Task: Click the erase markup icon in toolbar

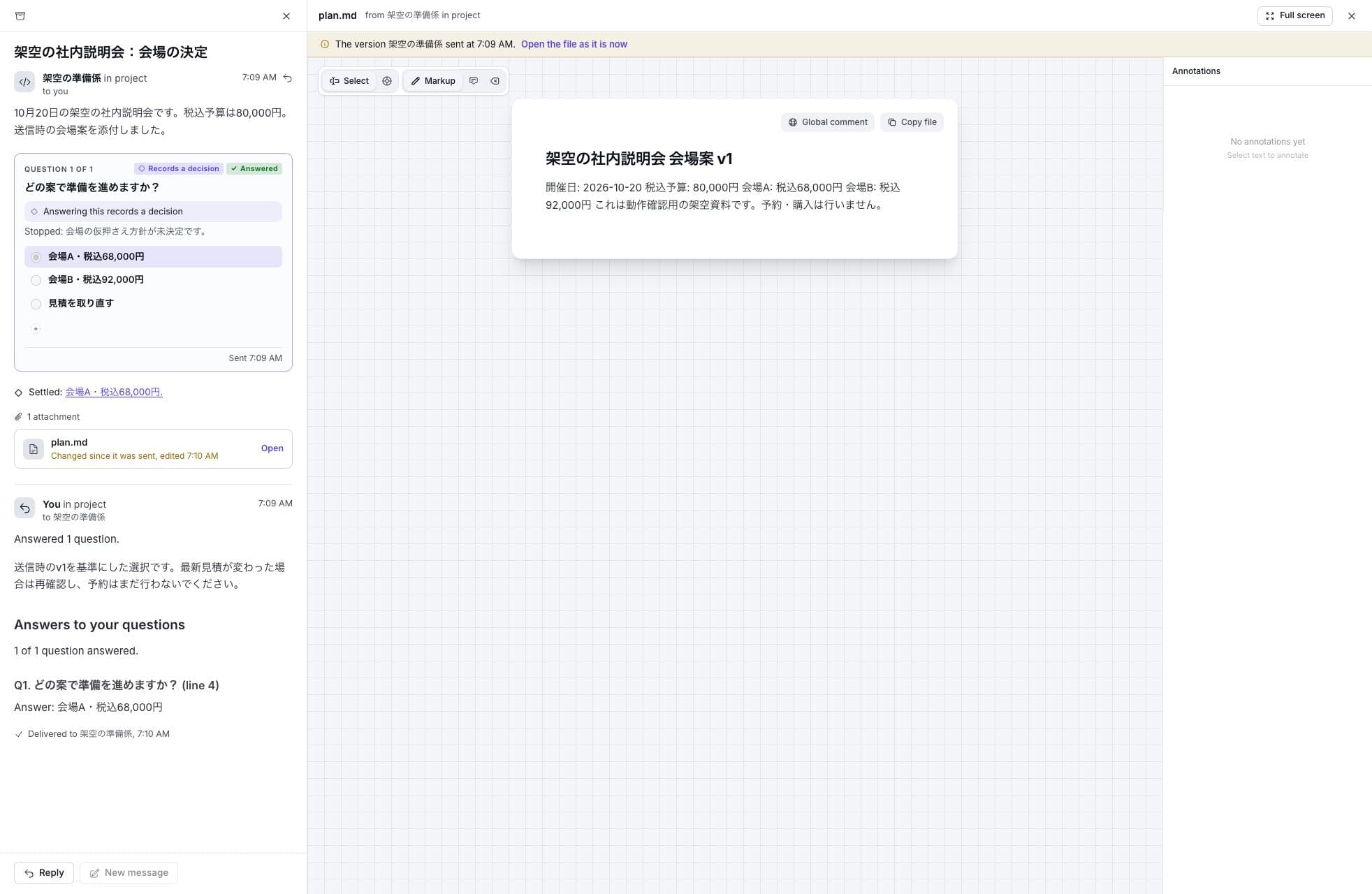Action: click(495, 81)
